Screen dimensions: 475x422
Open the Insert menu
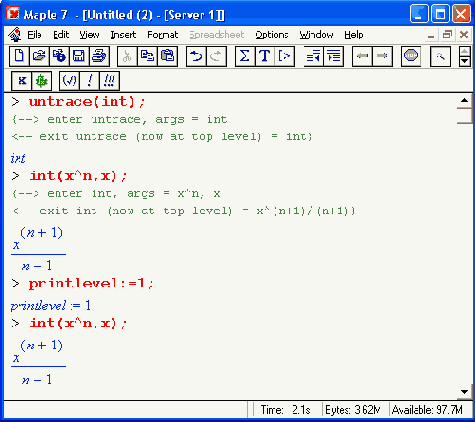tap(123, 35)
